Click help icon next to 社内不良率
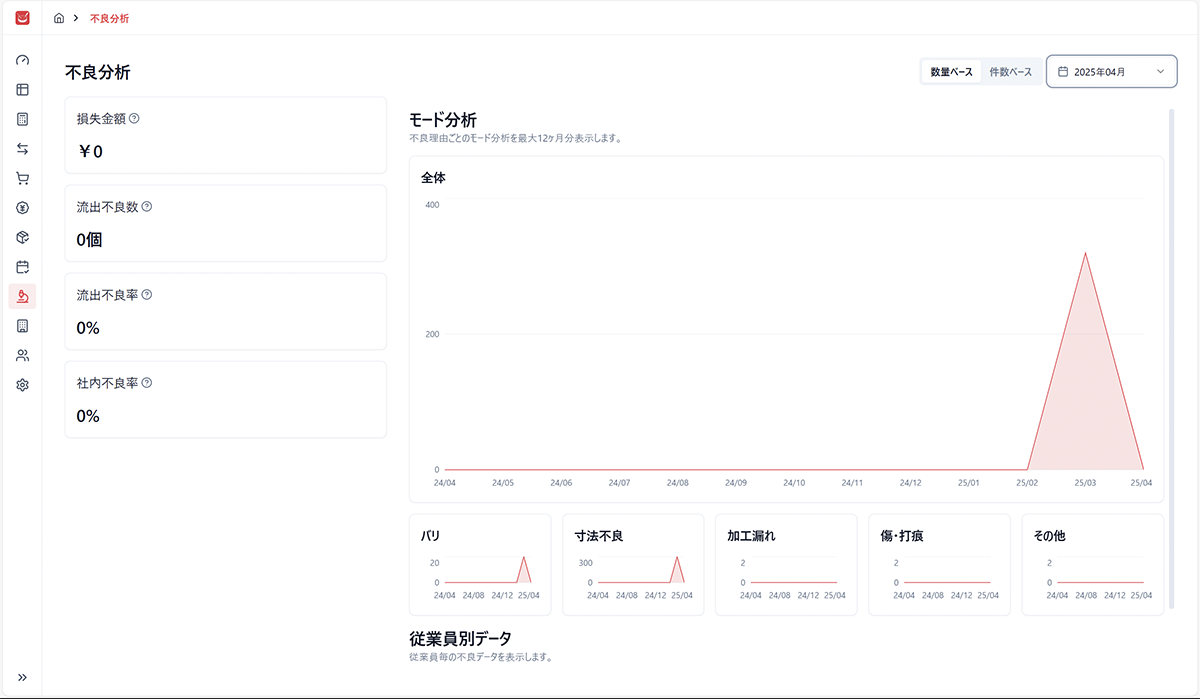 pos(146,382)
